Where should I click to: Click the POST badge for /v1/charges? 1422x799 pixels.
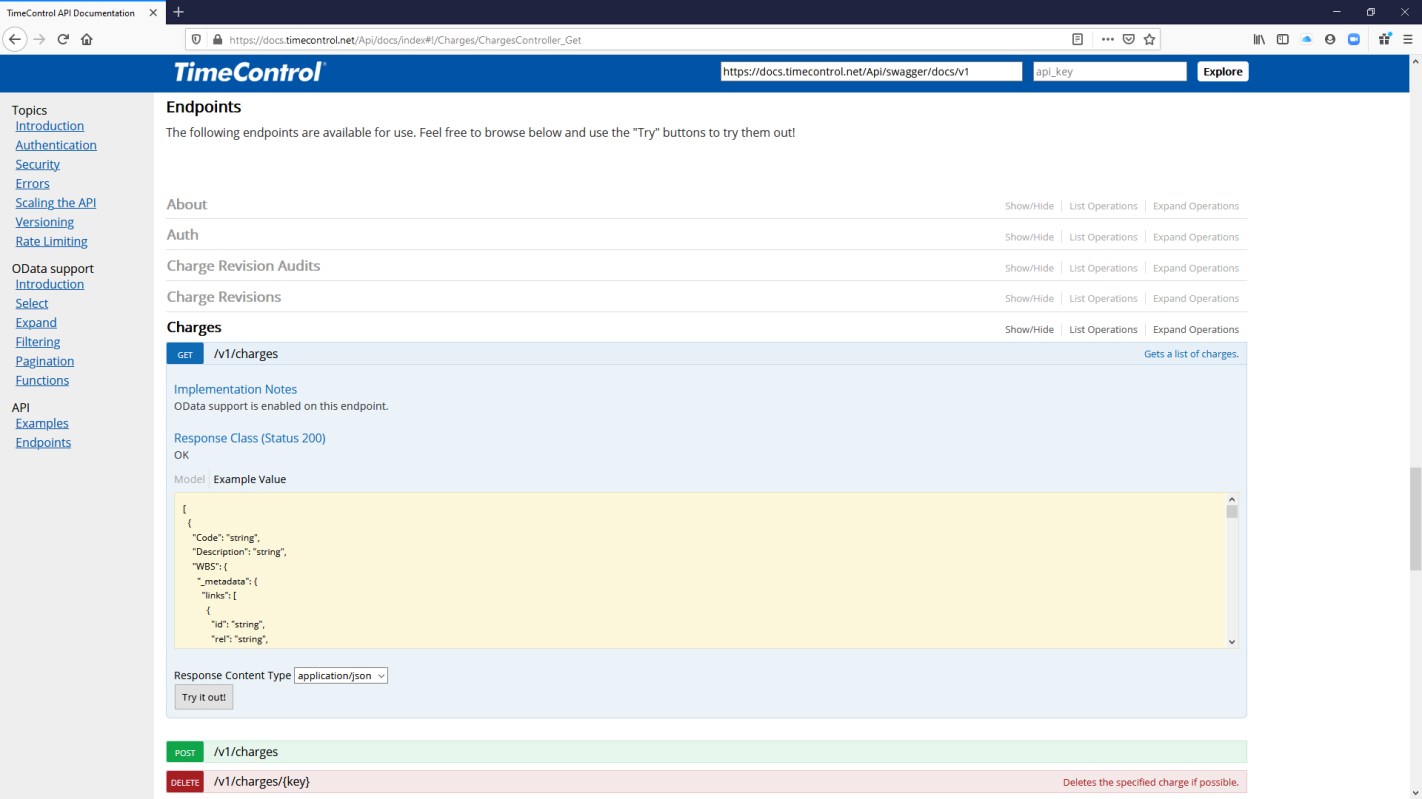click(185, 752)
